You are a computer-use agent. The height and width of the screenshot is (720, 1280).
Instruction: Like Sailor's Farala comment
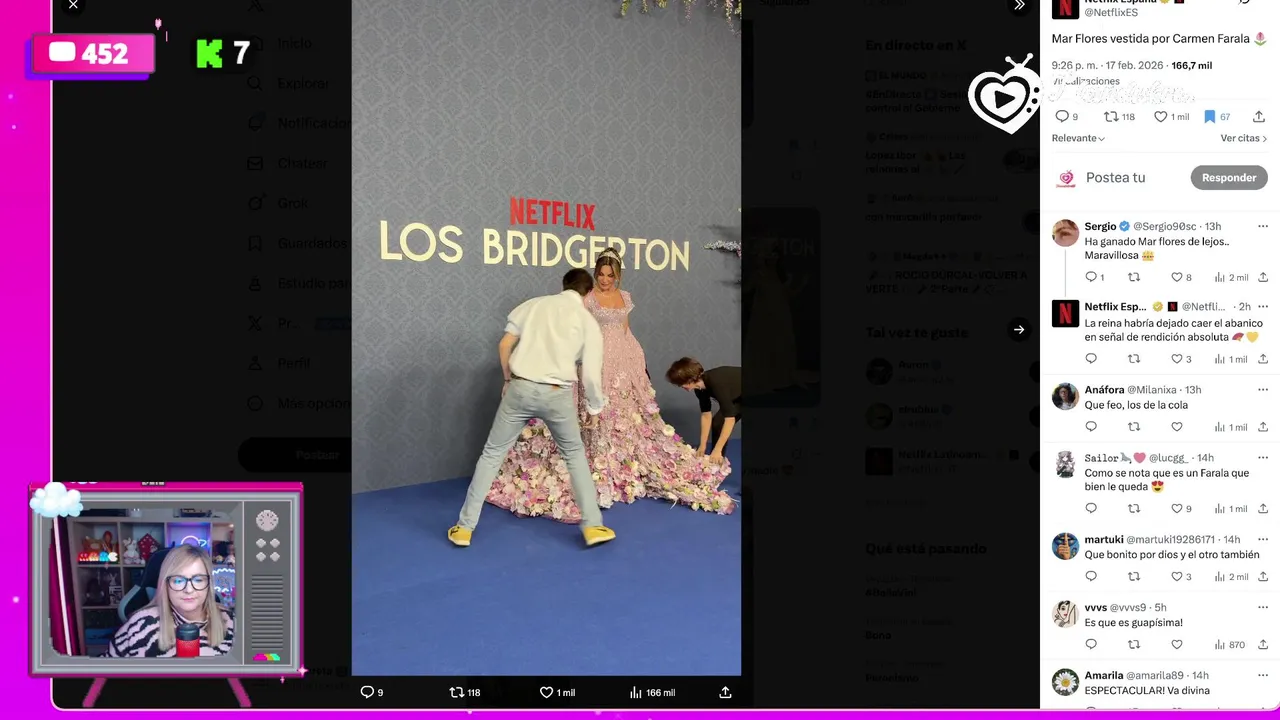coord(1182,509)
